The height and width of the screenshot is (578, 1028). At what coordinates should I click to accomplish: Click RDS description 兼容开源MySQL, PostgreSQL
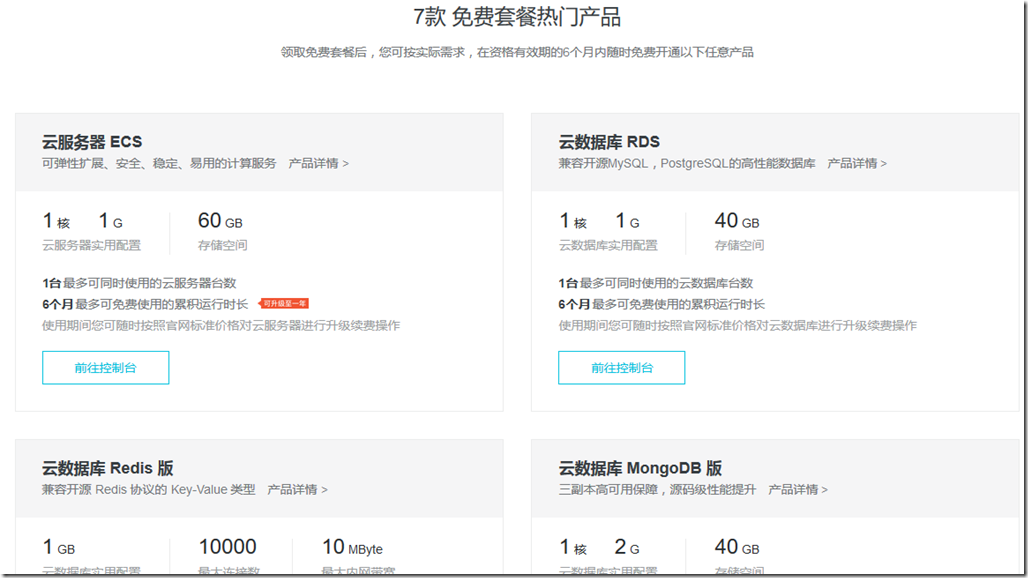686,163
